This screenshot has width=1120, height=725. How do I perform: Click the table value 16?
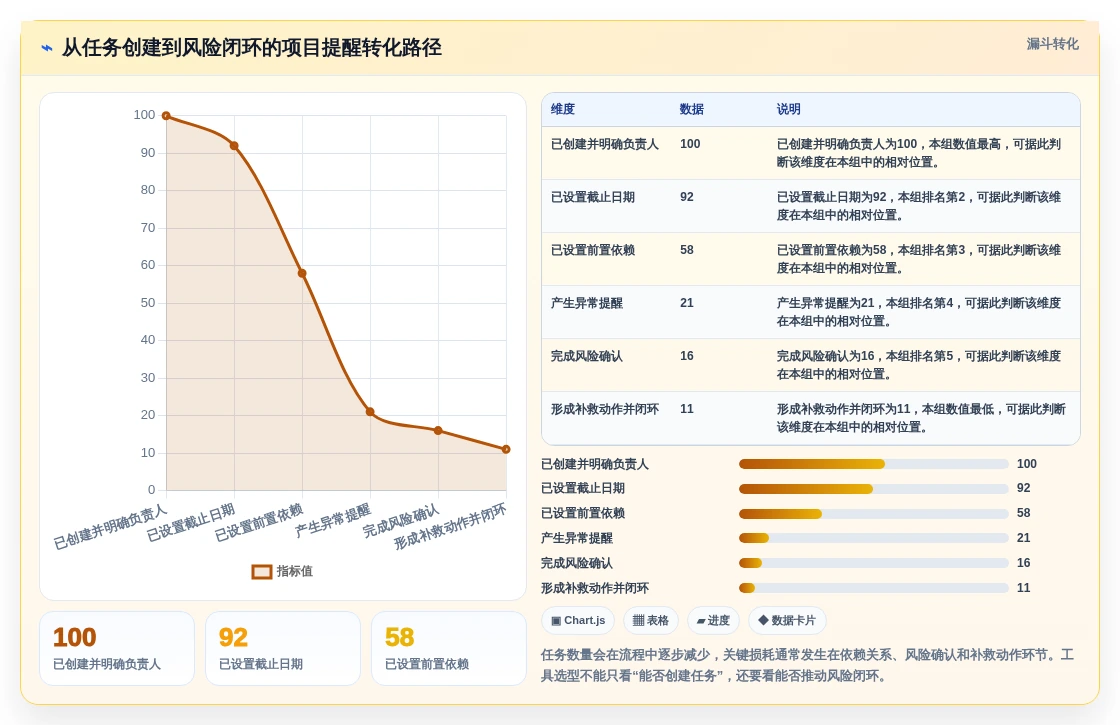tap(686, 356)
